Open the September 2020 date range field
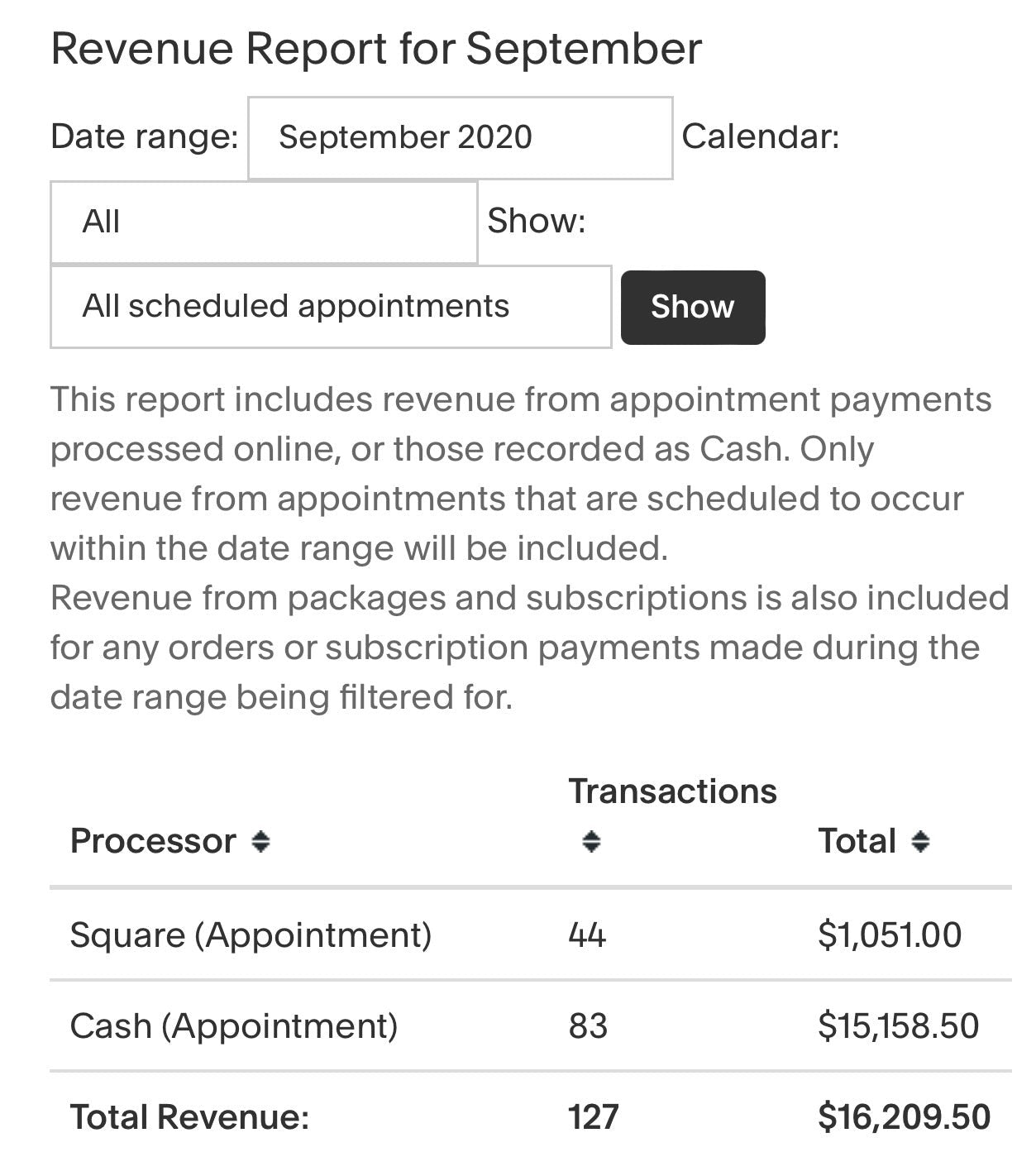The height and width of the screenshot is (1152, 1036). pos(460,137)
